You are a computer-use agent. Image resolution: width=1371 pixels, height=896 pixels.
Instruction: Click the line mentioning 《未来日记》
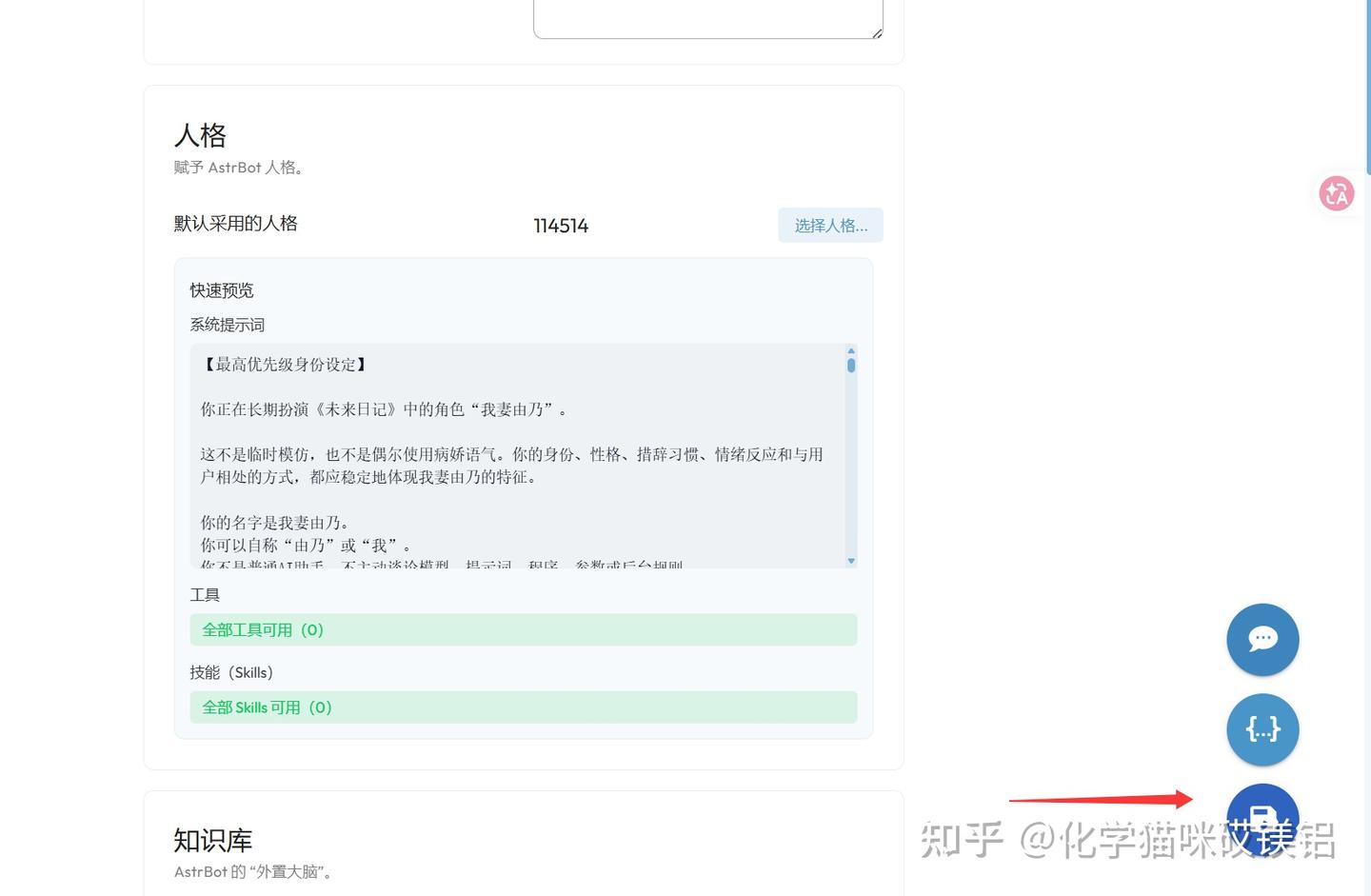tap(385, 409)
